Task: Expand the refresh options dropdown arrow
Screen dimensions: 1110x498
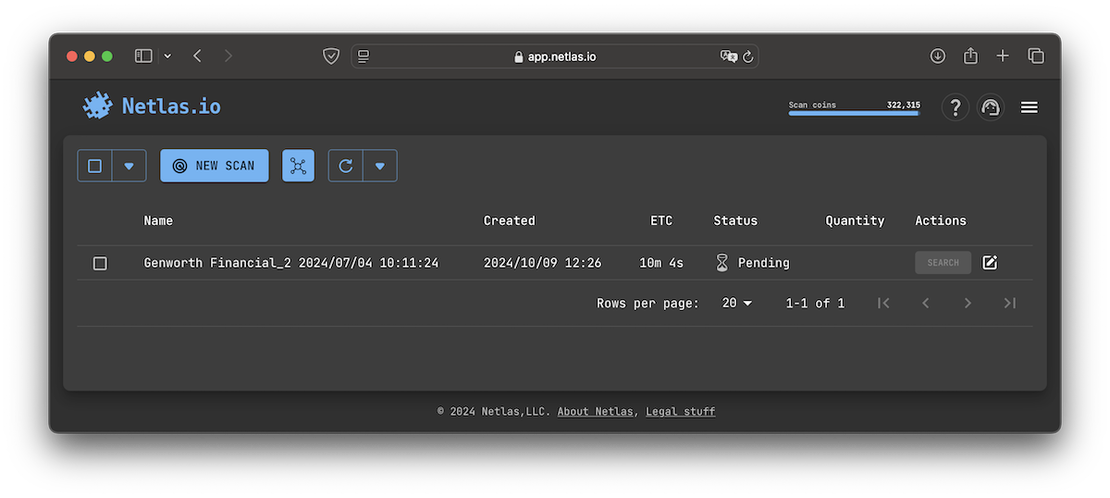Action: coord(380,166)
